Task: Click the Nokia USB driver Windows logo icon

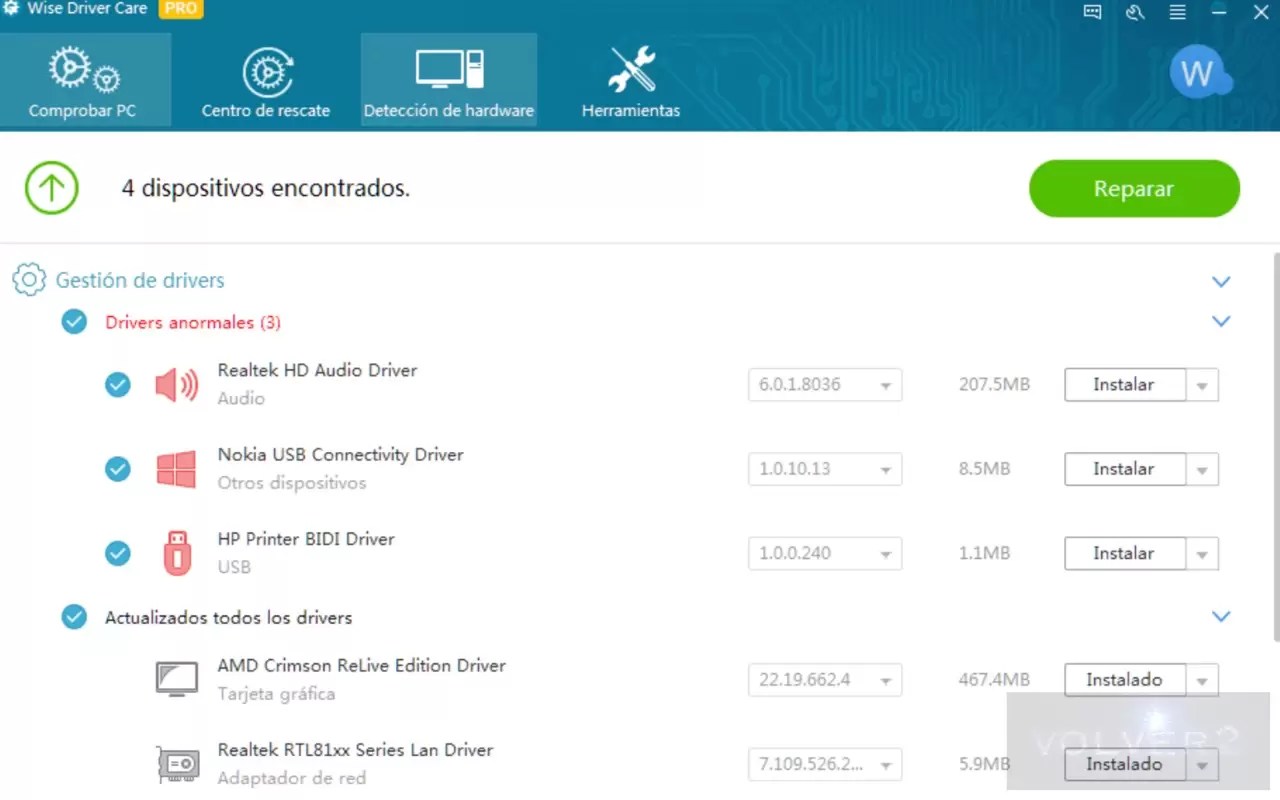Action: point(177,468)
